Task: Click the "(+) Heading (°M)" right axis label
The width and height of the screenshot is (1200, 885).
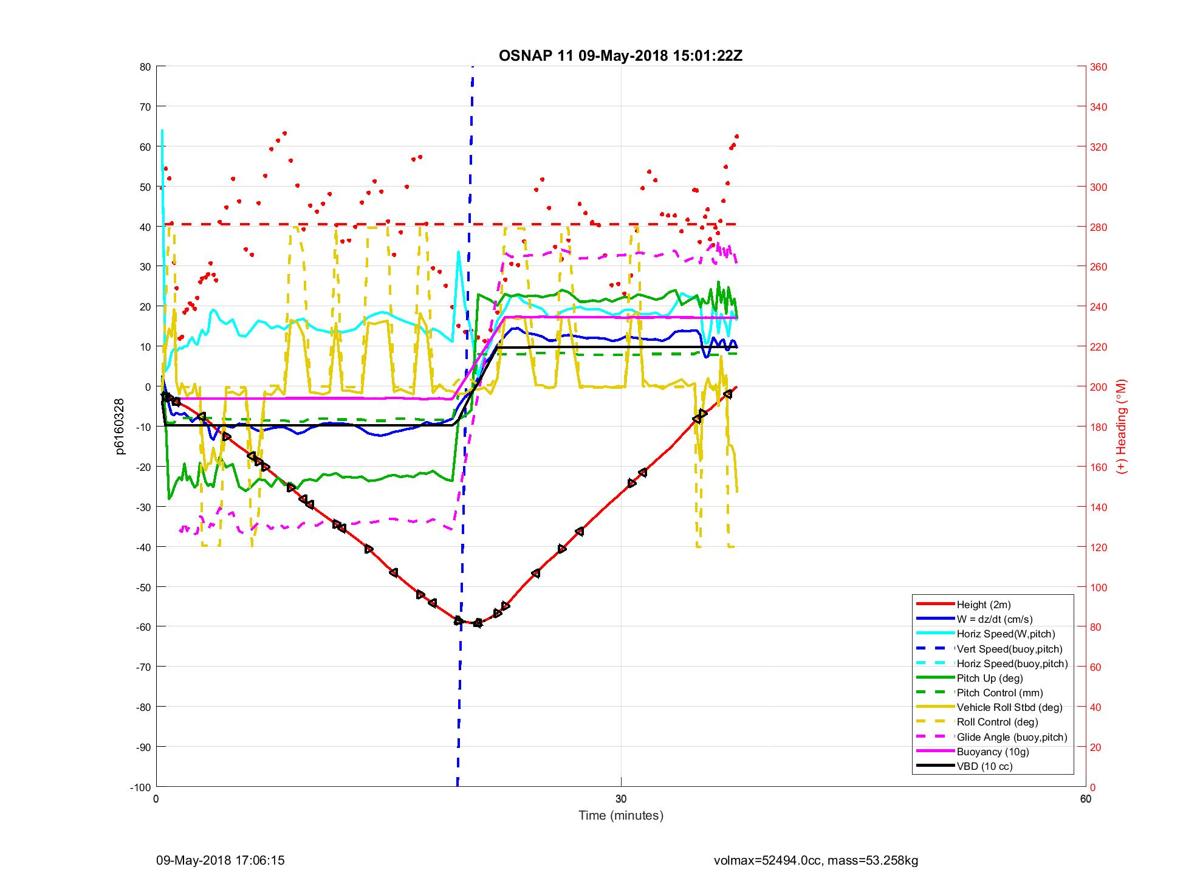Action: tap(1121, 426)
